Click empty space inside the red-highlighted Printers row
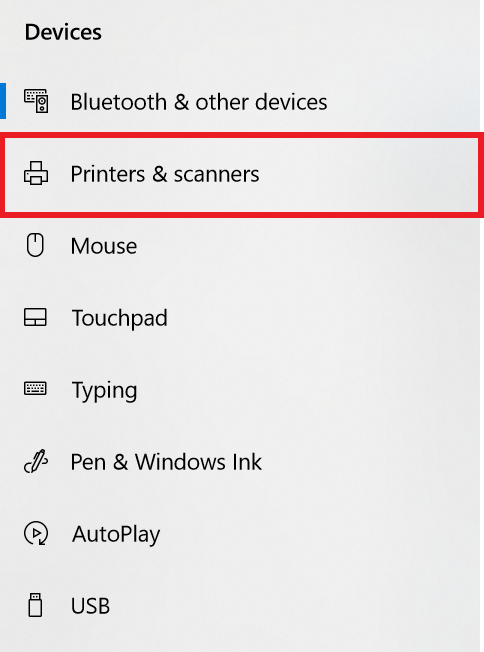The width and height of the screenshot is (484, 652). pyautogui.click(x=366, y=174)
